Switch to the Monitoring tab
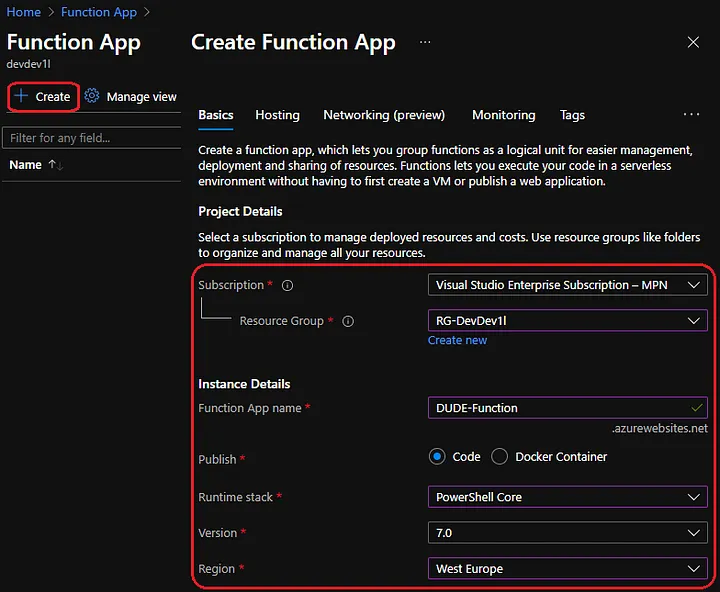 click(503, 115)
